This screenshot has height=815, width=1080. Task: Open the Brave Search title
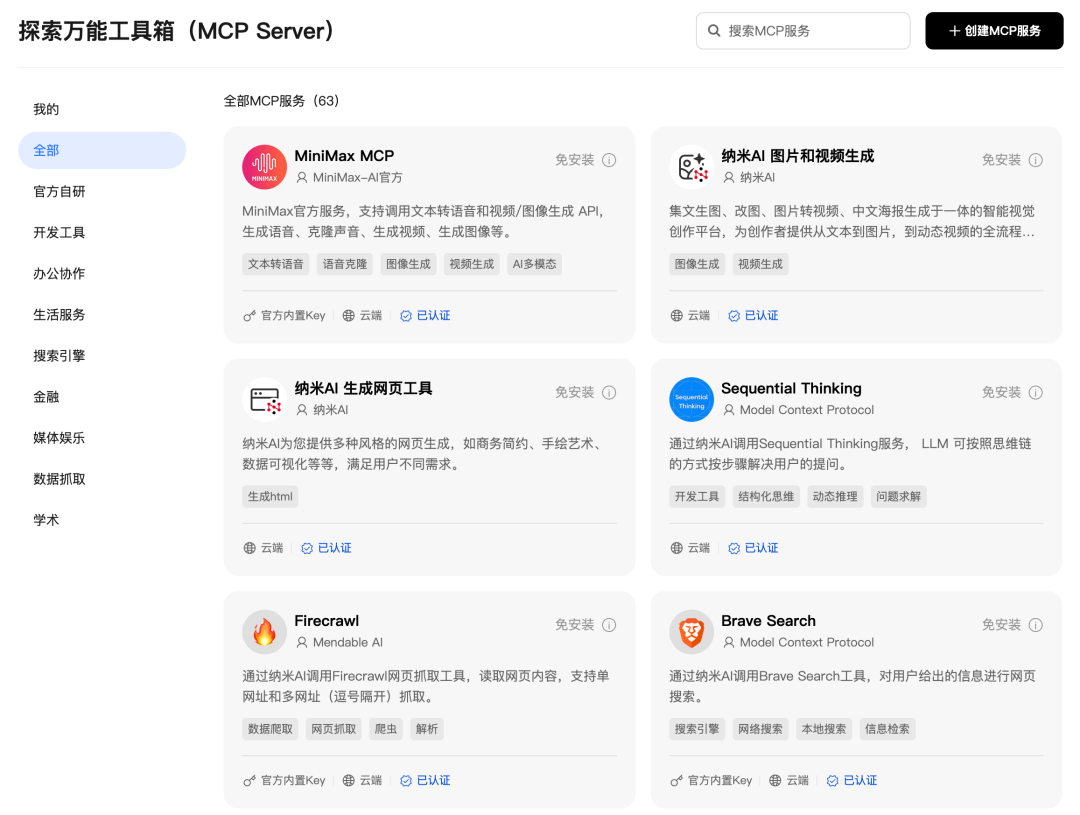[769, 621]
